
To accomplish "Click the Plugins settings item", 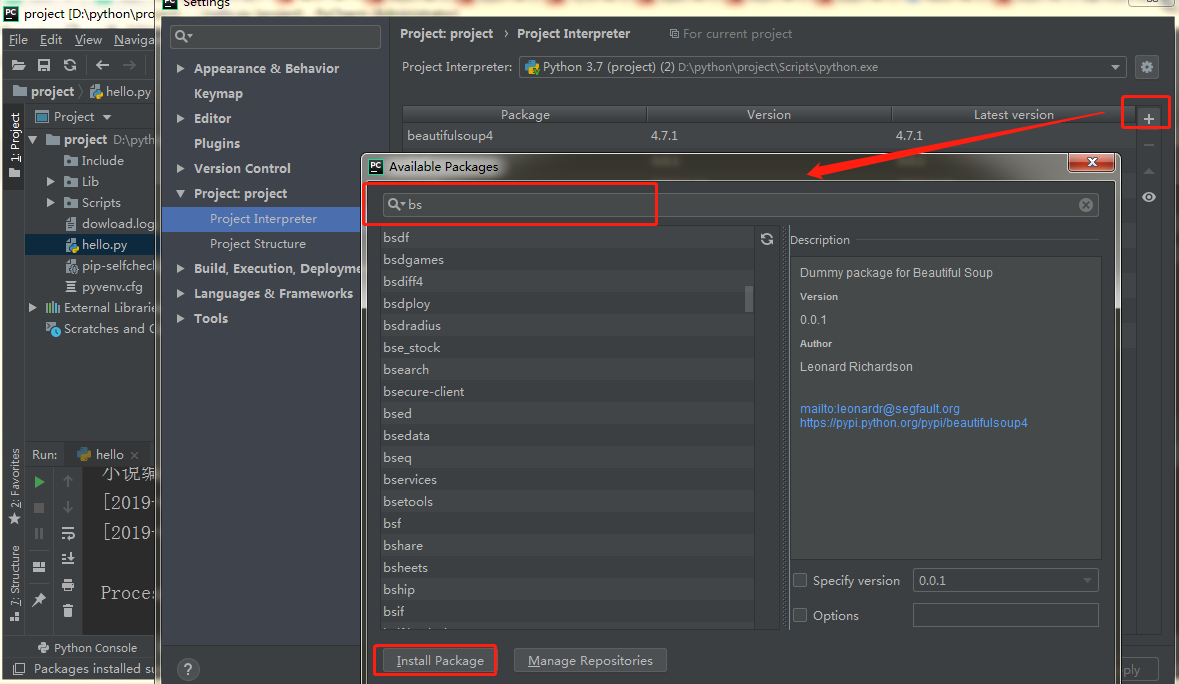I will (x=217, y=144).
